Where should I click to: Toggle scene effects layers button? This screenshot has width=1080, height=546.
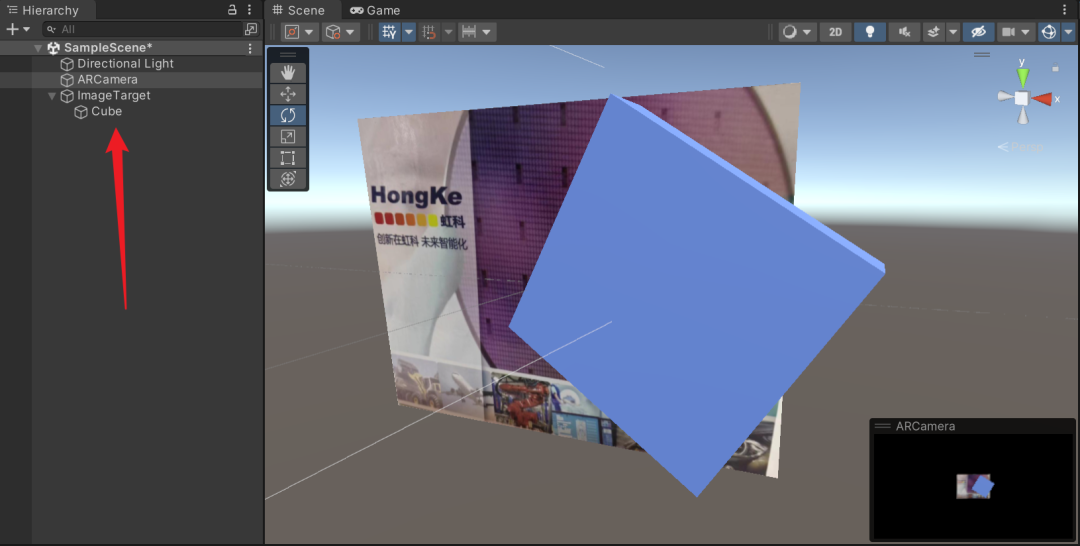[x=933, y=32]
